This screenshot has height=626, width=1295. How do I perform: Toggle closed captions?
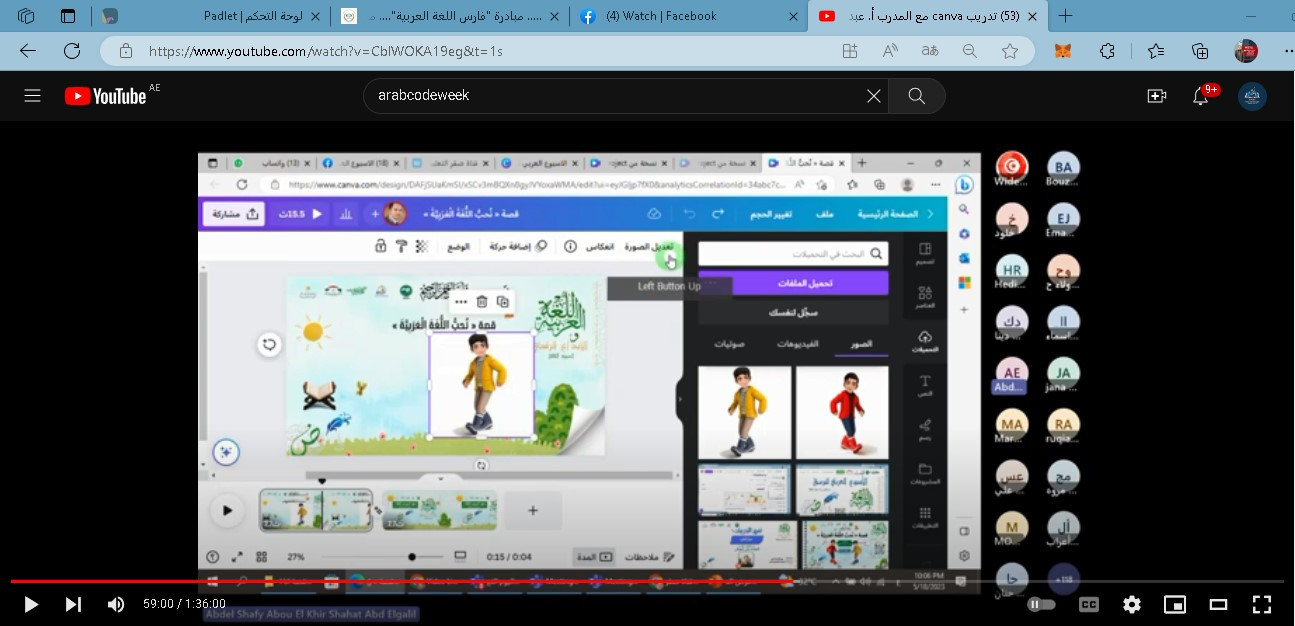[1088, 604]
